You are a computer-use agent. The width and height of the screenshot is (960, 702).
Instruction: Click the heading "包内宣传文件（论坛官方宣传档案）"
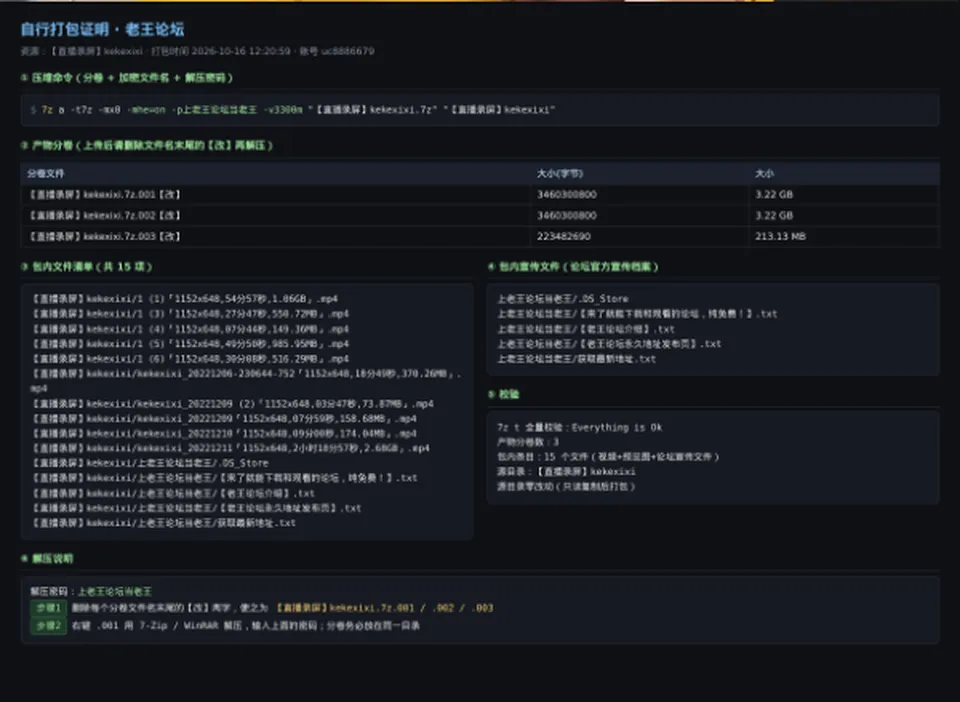tap(574, 267)
